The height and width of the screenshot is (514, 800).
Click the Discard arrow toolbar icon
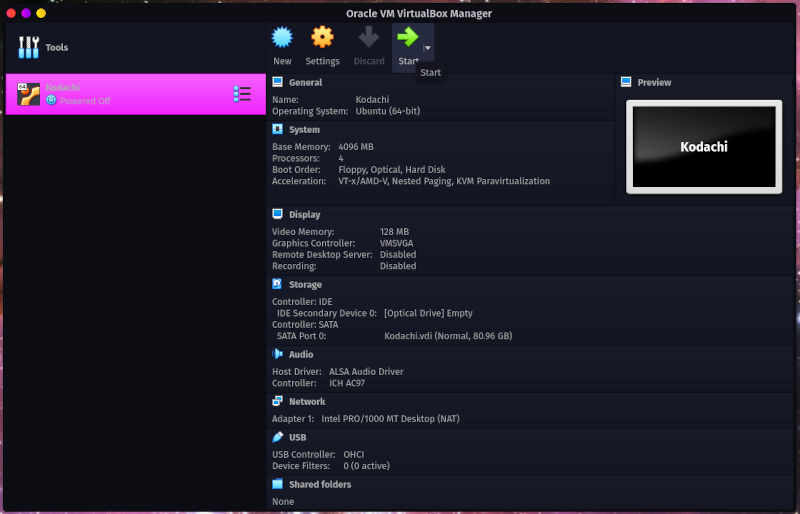[x=368, y=37]
